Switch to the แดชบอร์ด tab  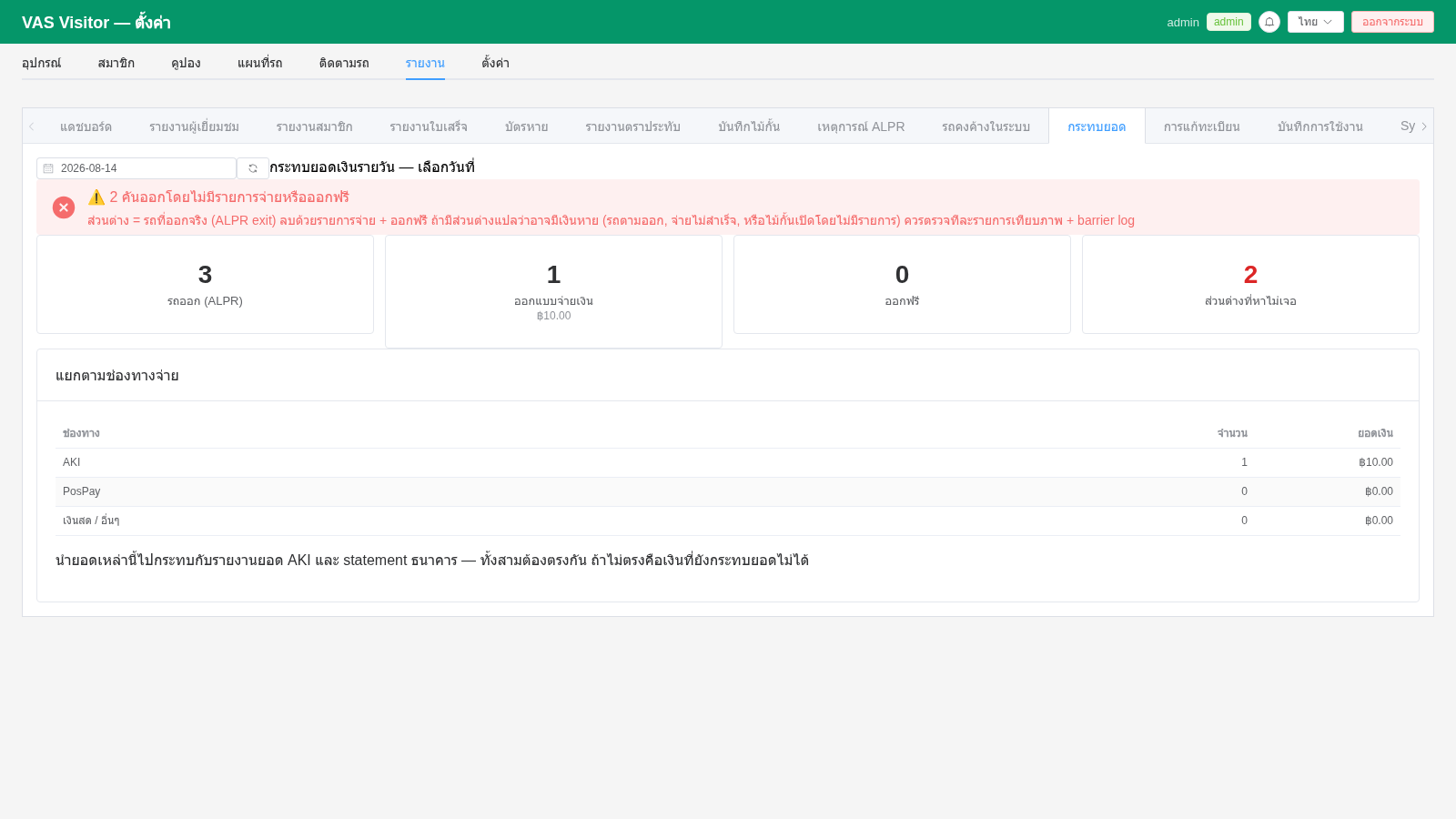(86, 126)
